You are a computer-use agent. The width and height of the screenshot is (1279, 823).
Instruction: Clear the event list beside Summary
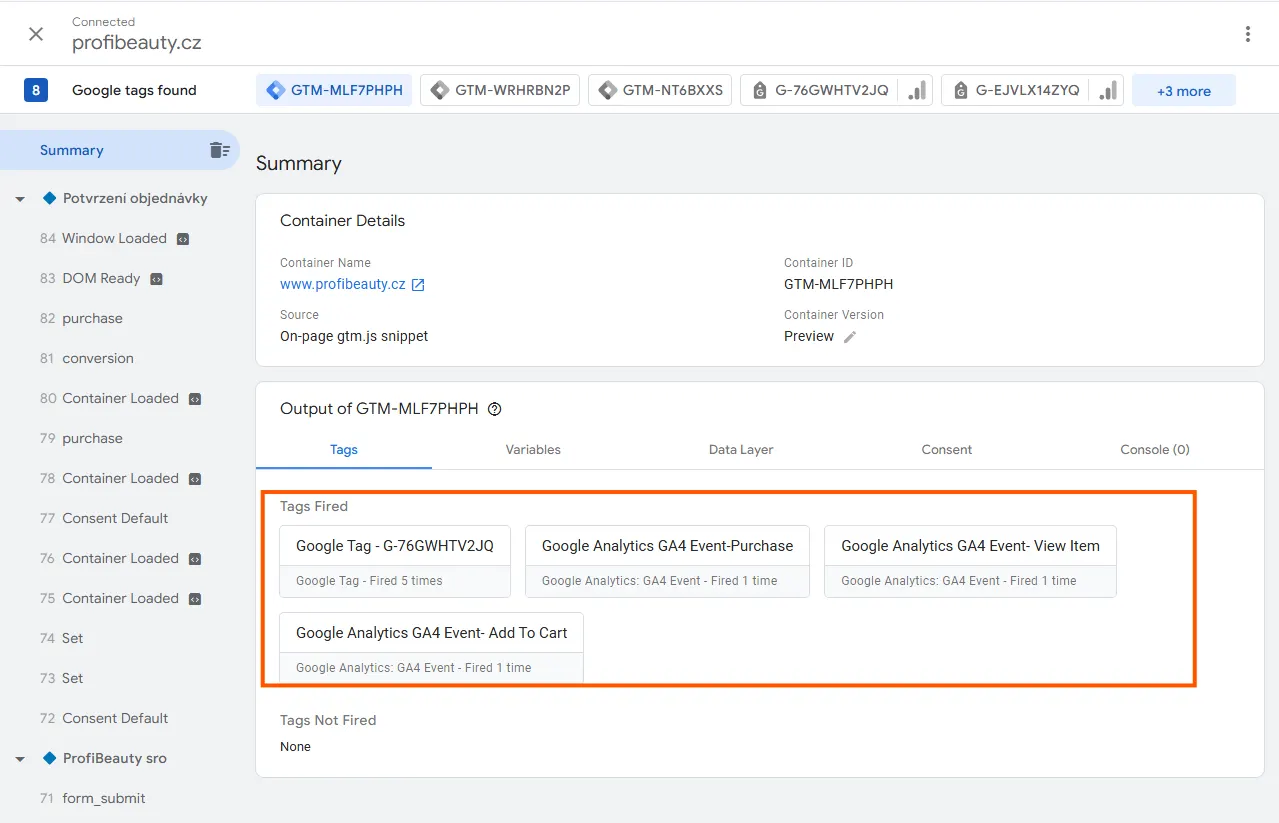tap(219, 150)
